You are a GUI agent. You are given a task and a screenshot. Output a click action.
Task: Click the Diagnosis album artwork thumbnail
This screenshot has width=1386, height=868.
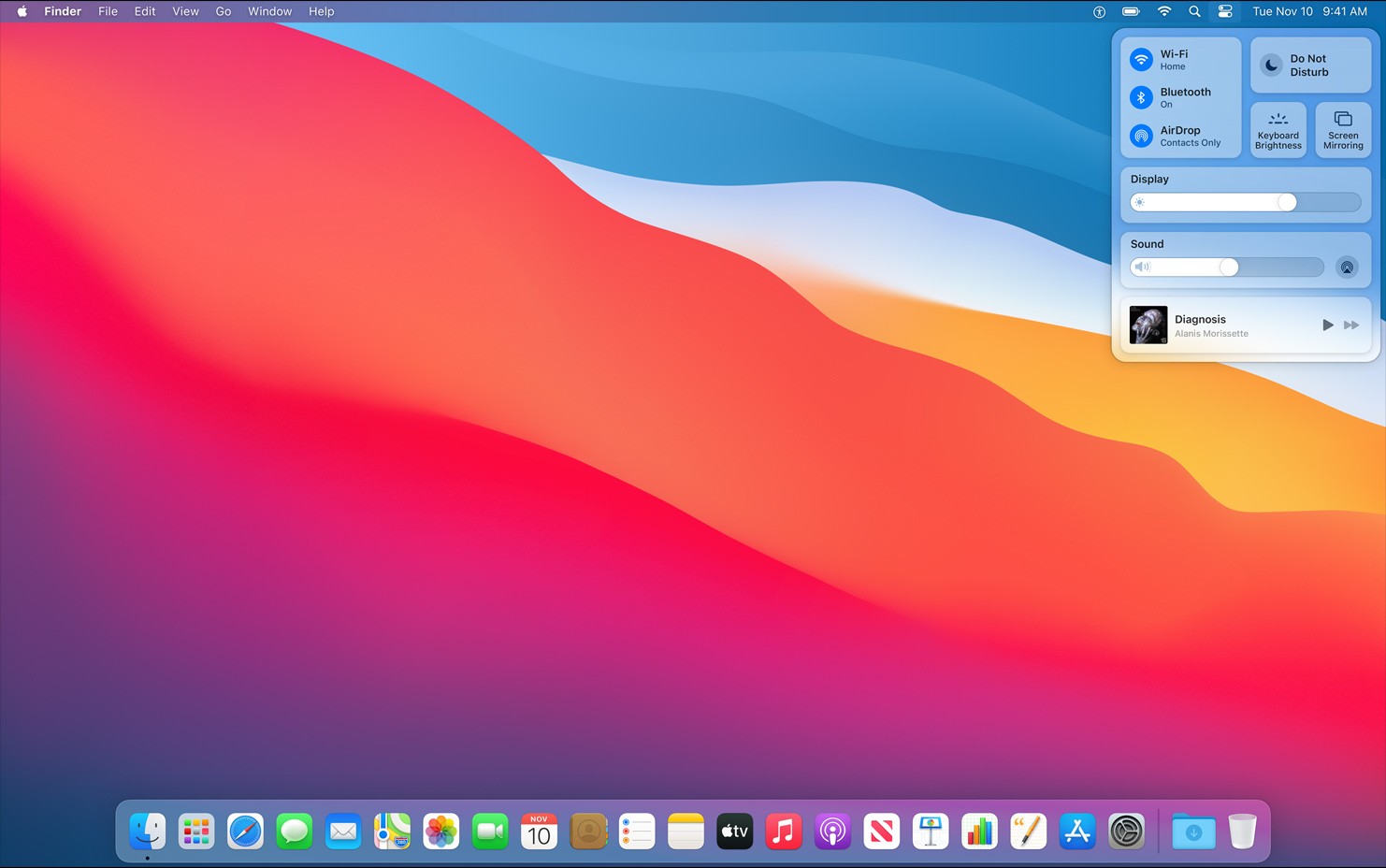click(1148, 325)
